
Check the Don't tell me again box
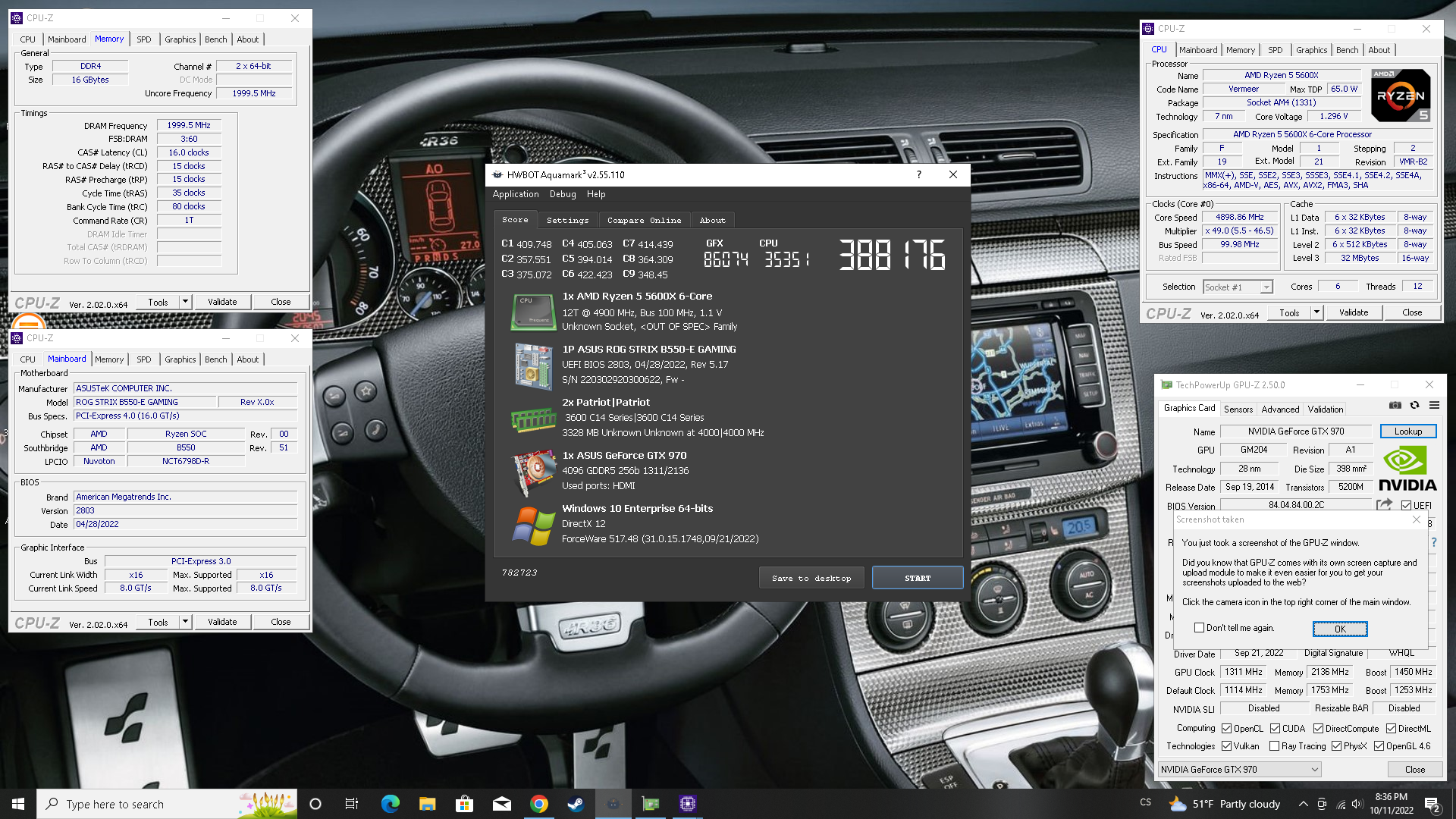1199,628
